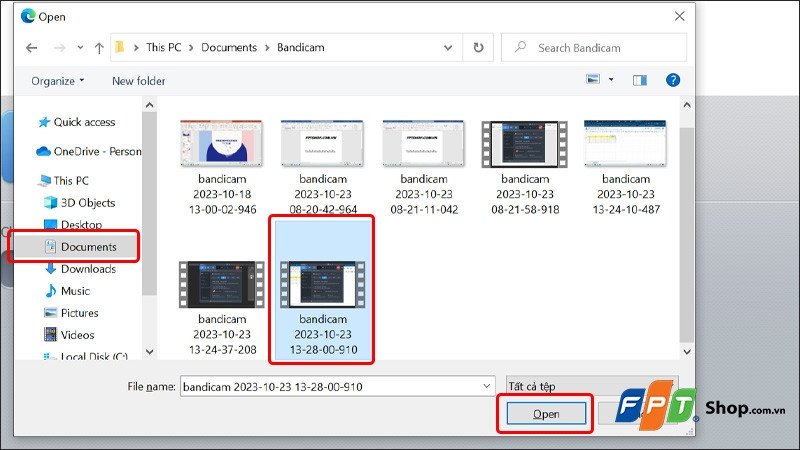The height and width of the screenshot is (450, 800).
Task: Click the Downloads arrow icon
Action: click(x=51, y=269)
